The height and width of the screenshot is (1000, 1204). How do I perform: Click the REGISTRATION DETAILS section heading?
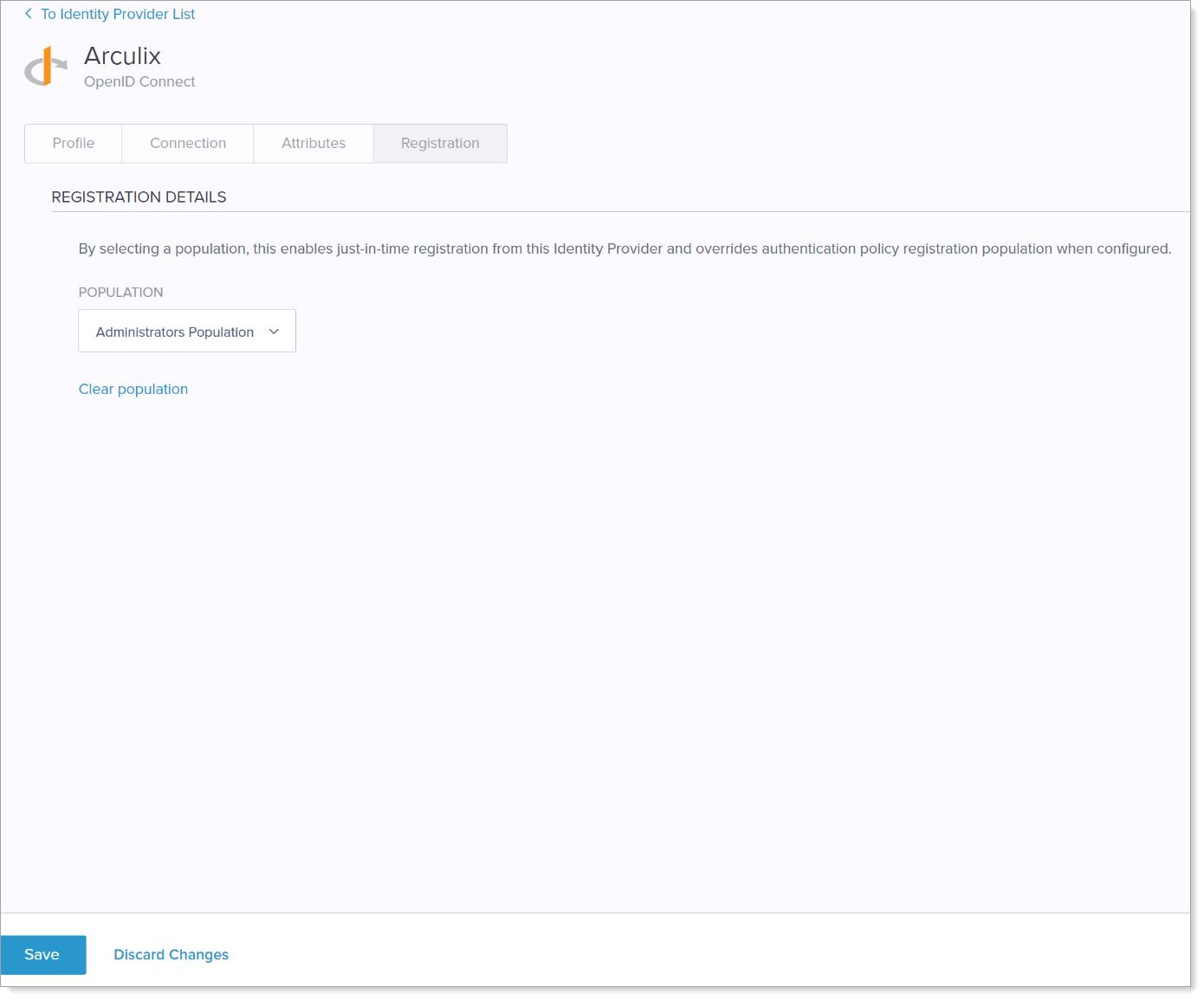click(x=139, y=197)
